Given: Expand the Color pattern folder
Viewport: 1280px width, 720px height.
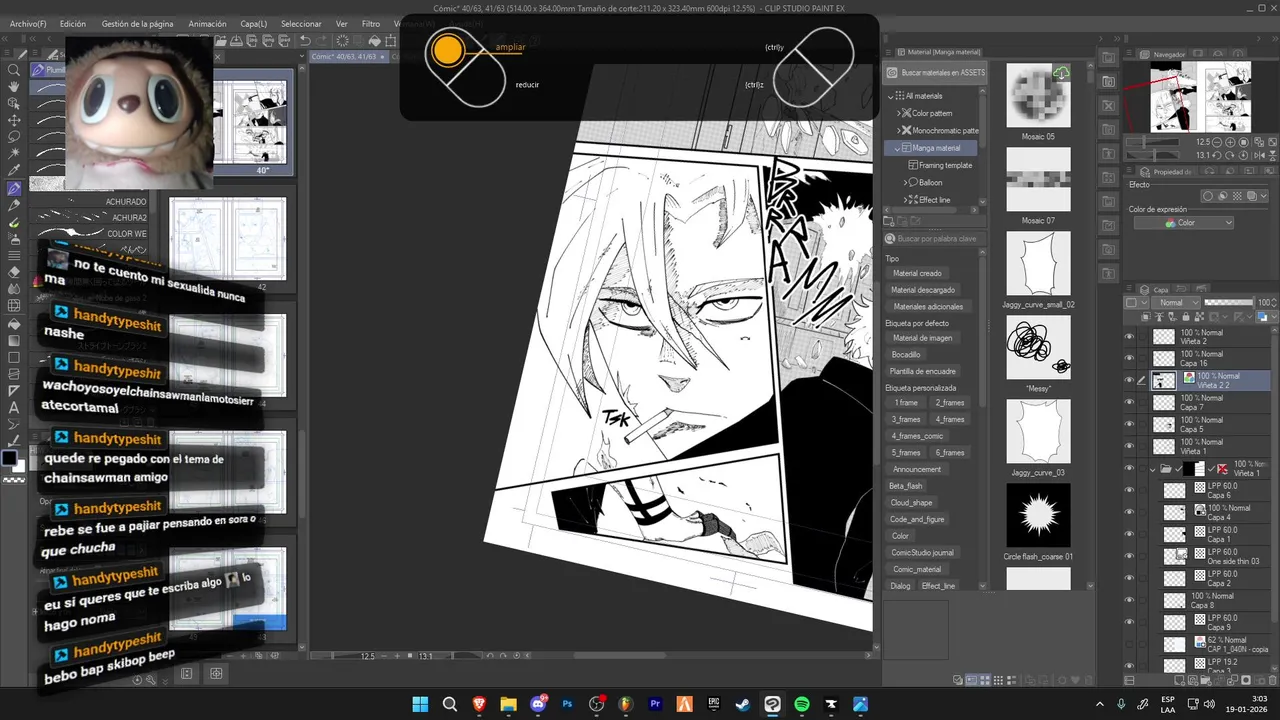Looking at the screenshot, I should coord(899,113).
